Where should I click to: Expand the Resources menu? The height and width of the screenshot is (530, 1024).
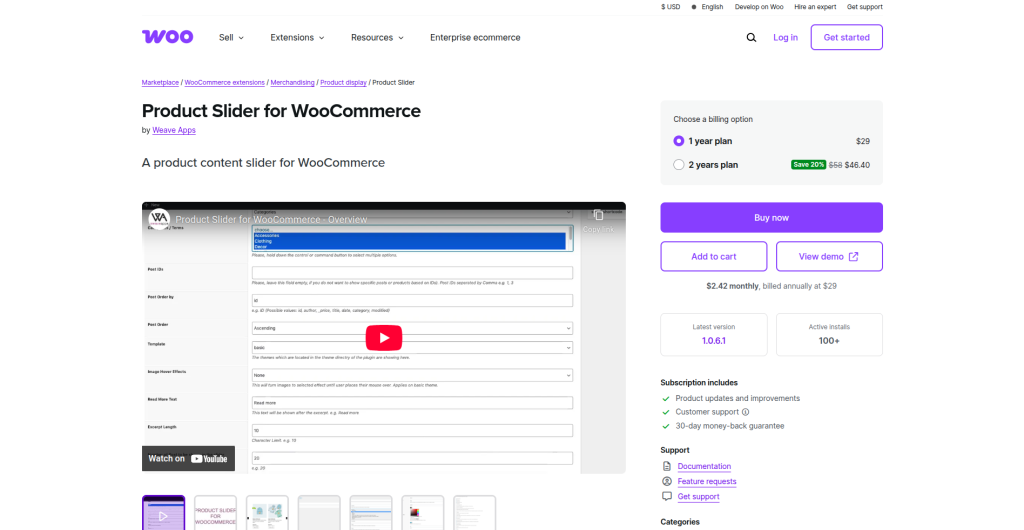tap(377, 37)
